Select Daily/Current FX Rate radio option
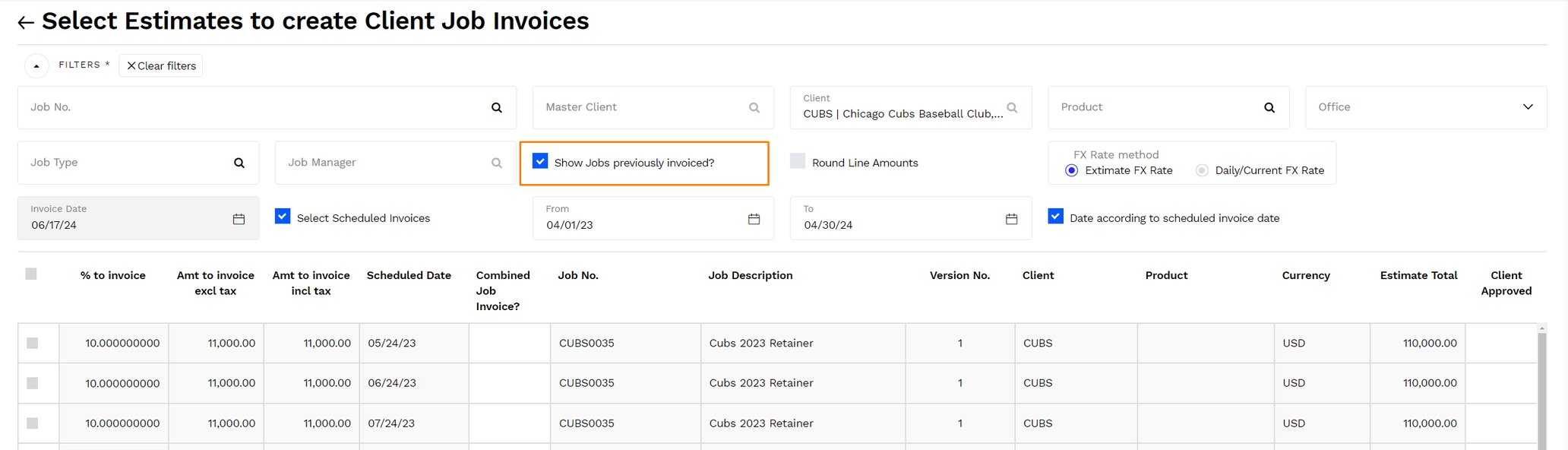 coord(1202,170)
